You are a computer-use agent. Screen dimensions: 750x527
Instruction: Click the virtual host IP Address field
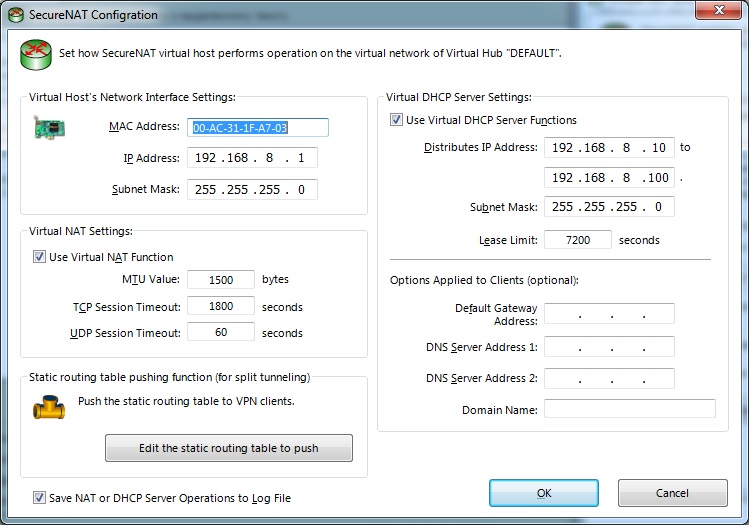[x=252, y=158]
